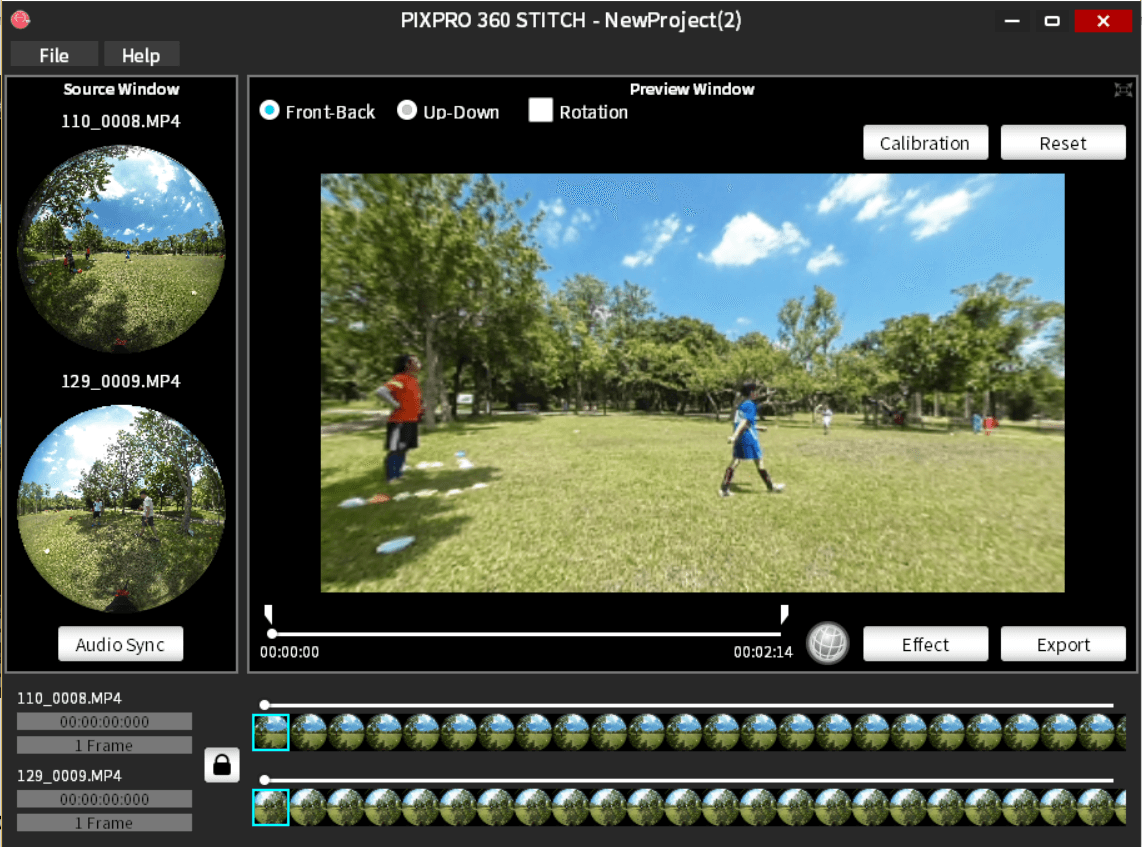Click the stitched preview video image
Screen dimensions: 1142x847
pos(693,382)
